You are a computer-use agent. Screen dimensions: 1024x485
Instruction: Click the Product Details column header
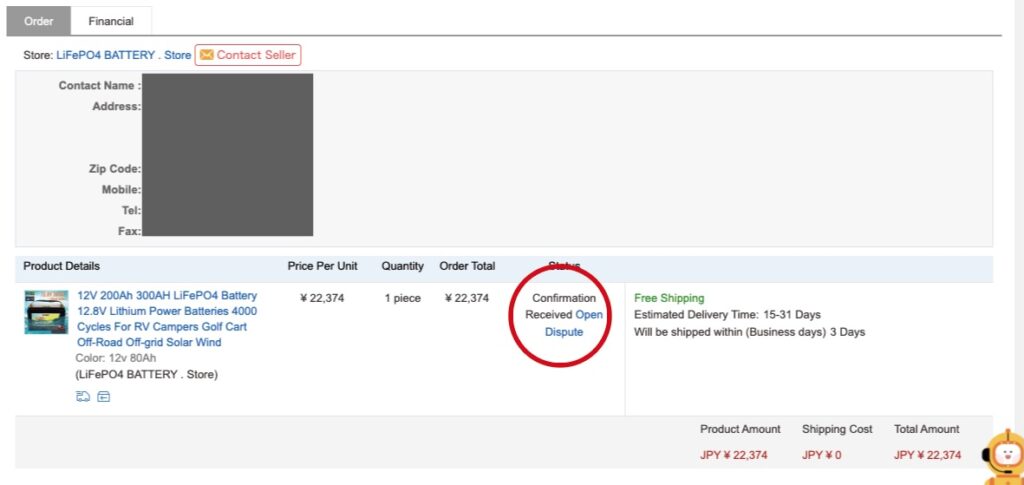pos(62,266)
